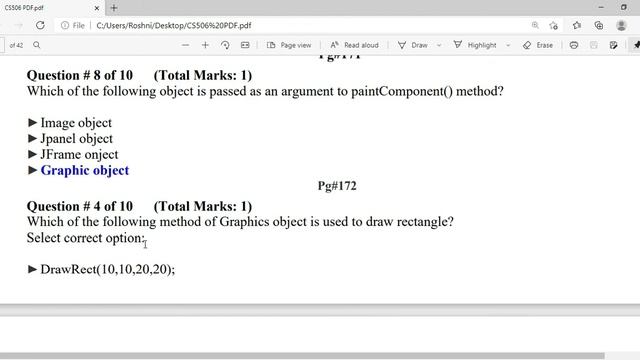This screenshot has height=360, width=640.
Task: Click the 'Graphic object' answer text
Action: point(84,170)
